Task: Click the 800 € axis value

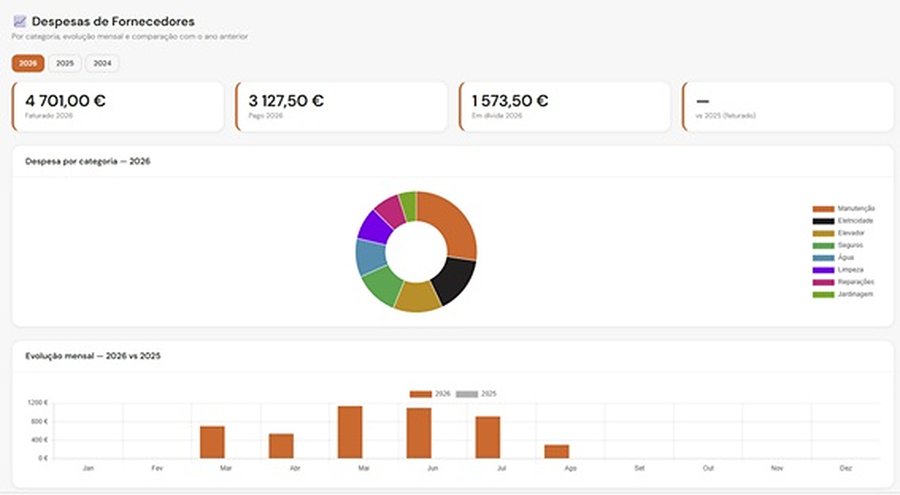Action: [x=39, y=421]
